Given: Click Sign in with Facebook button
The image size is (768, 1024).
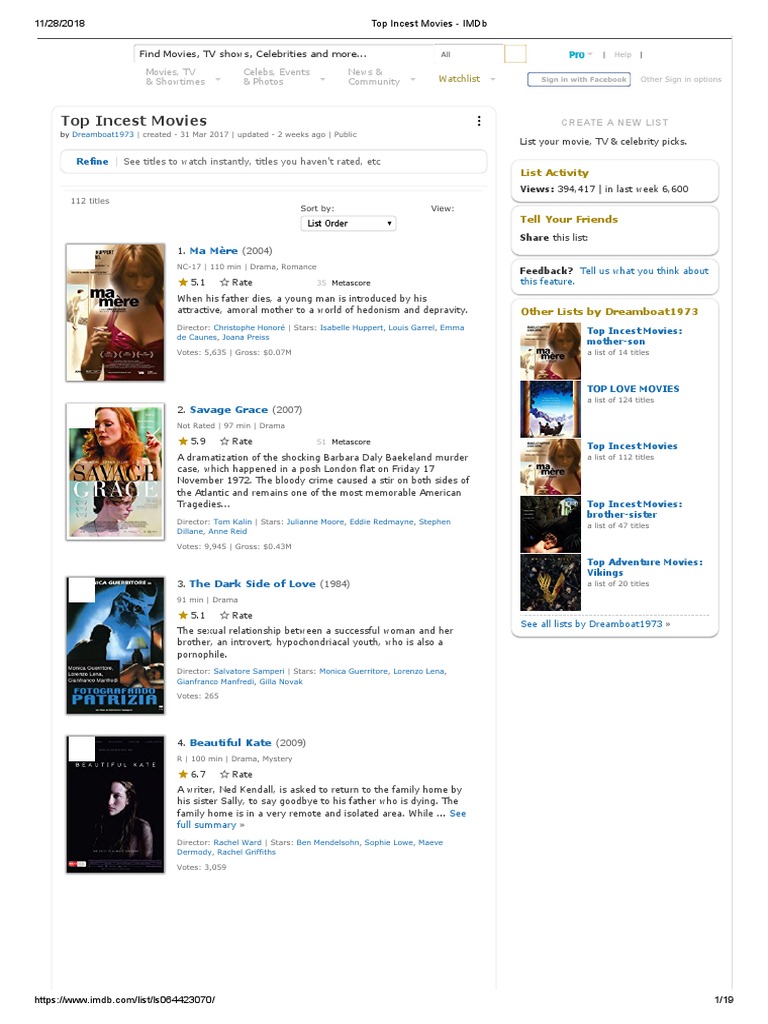Looking at the screenshot, I should [x=579, y=80].
